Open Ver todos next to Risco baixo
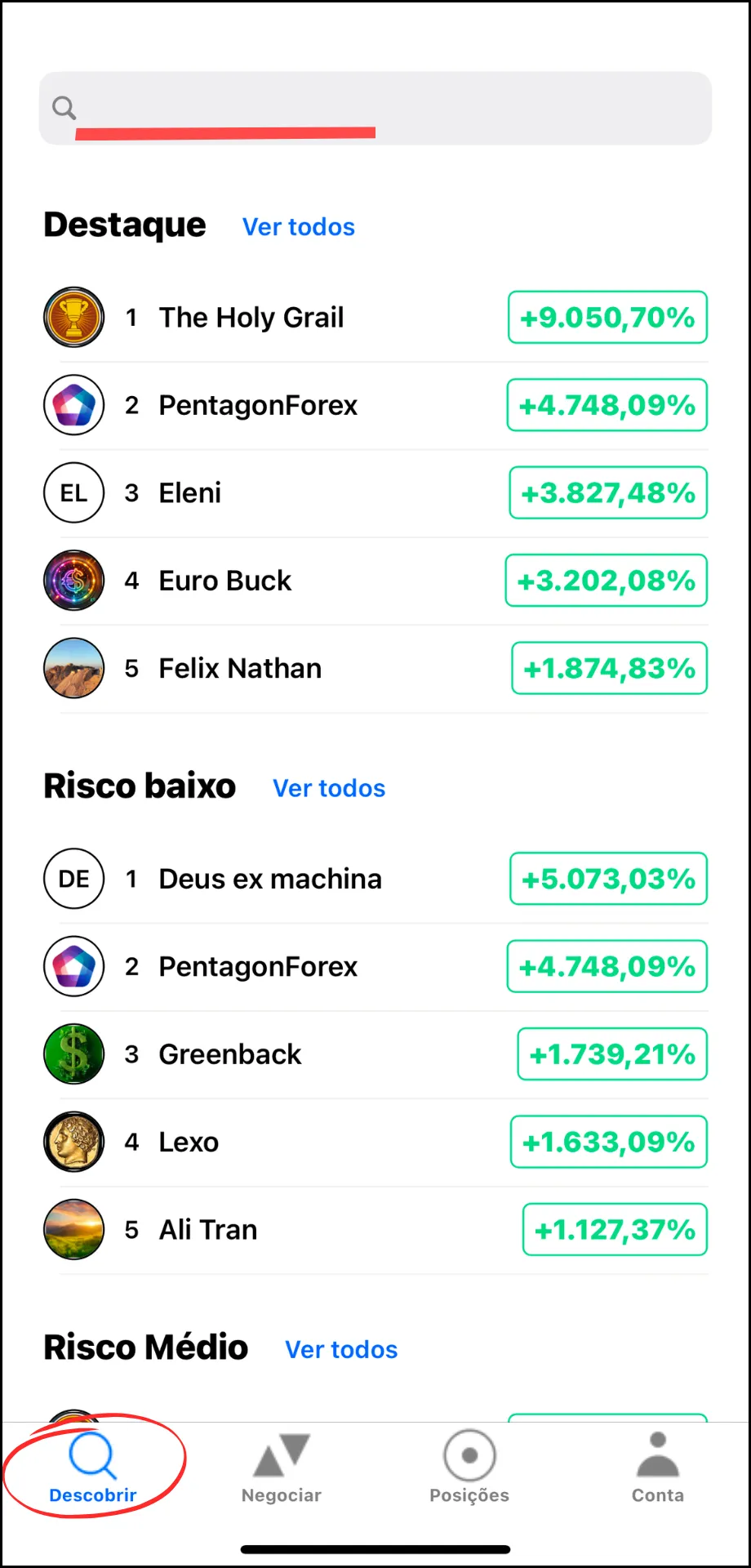This screenshot has height=1568, width=751. pyautogui.click(x=329, y=788)
